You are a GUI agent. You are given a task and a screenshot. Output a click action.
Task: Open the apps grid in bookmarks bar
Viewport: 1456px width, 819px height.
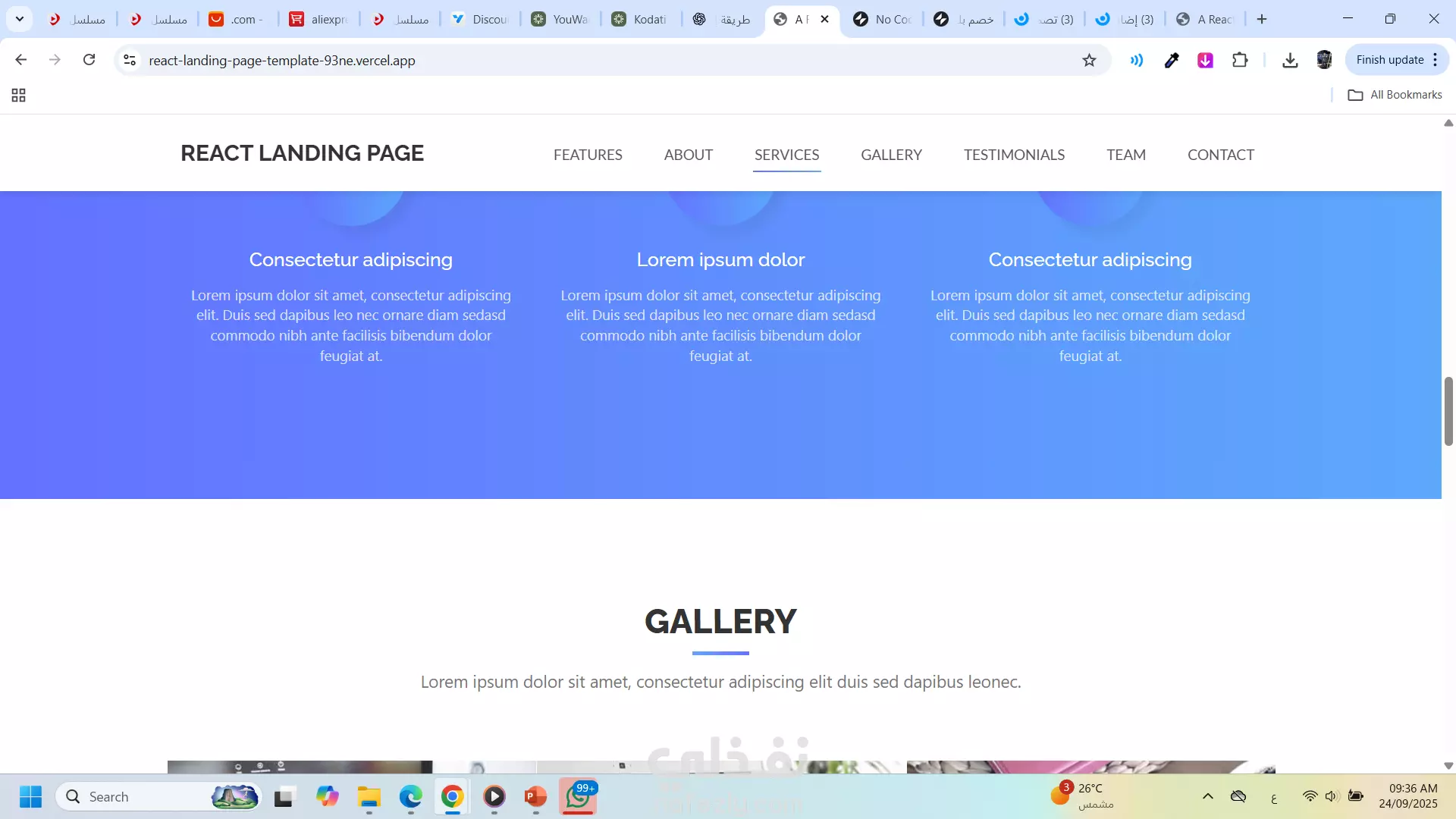pyautogui.click(x=19, y=95)
